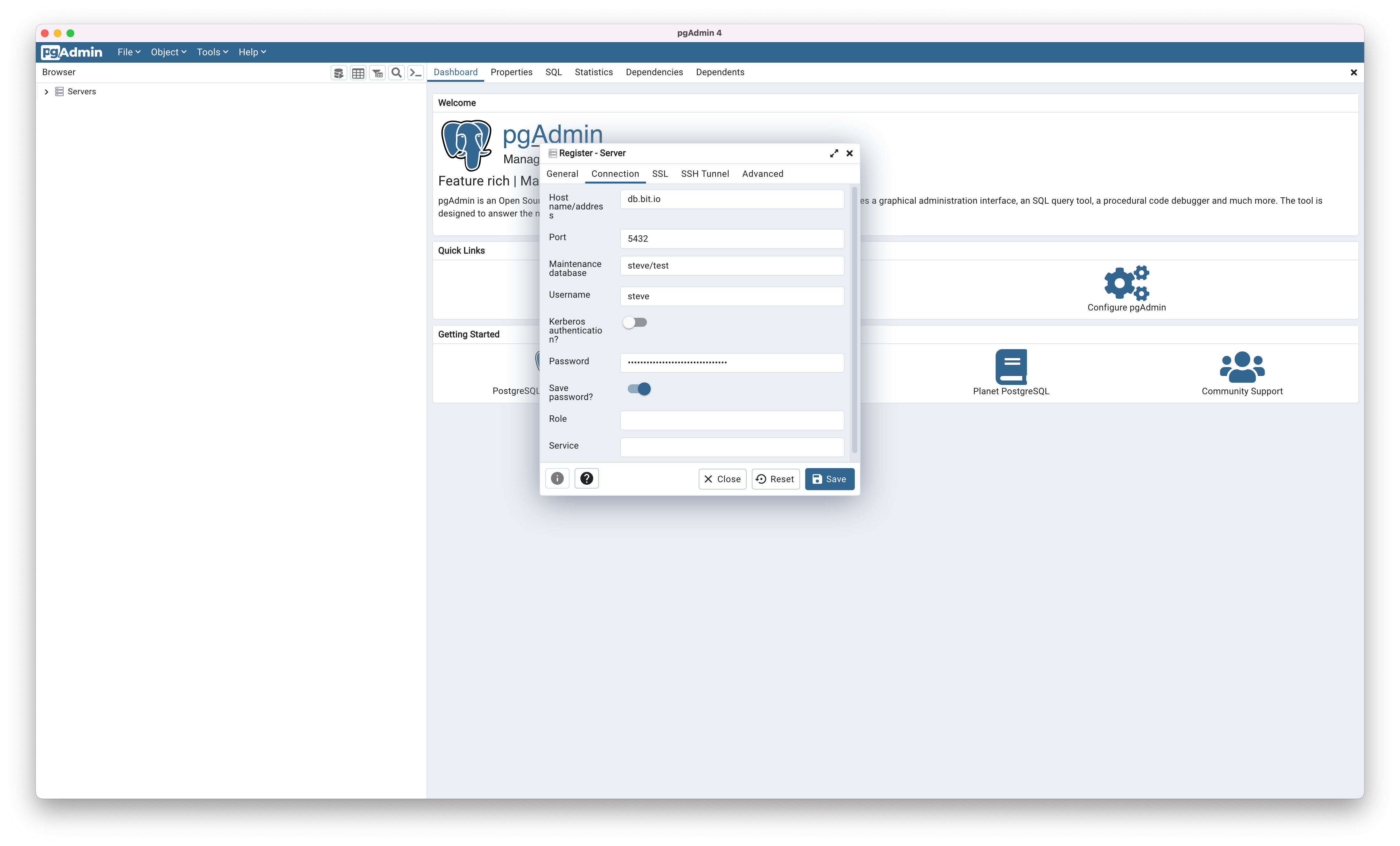Image resolution: width=1400 pixels, height=846 pixels.
Task: Open the File menu
Action: tap(129, 52)
